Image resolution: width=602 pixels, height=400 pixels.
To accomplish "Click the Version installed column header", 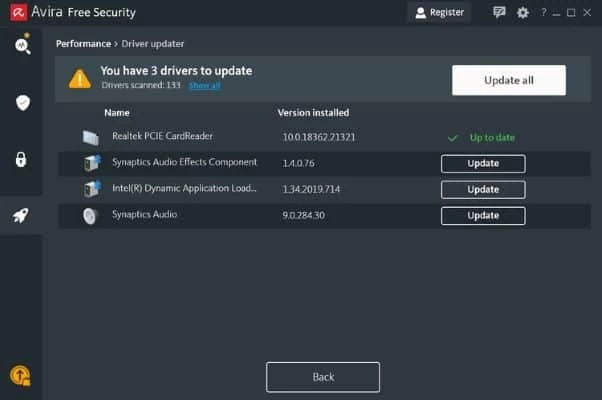I will 313,113.
